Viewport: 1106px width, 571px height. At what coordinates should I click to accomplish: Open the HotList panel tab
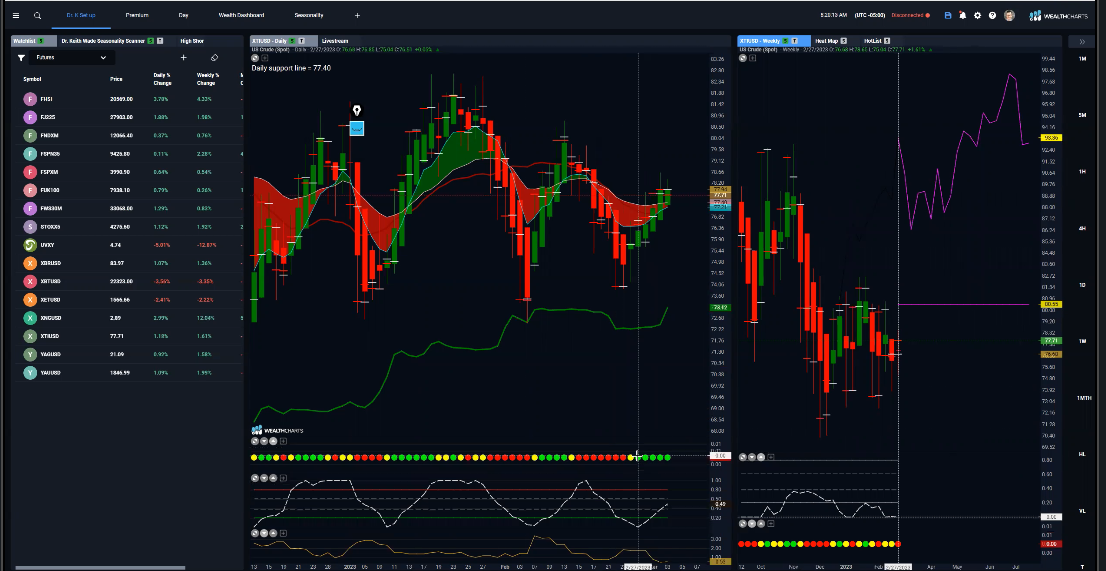875,41
